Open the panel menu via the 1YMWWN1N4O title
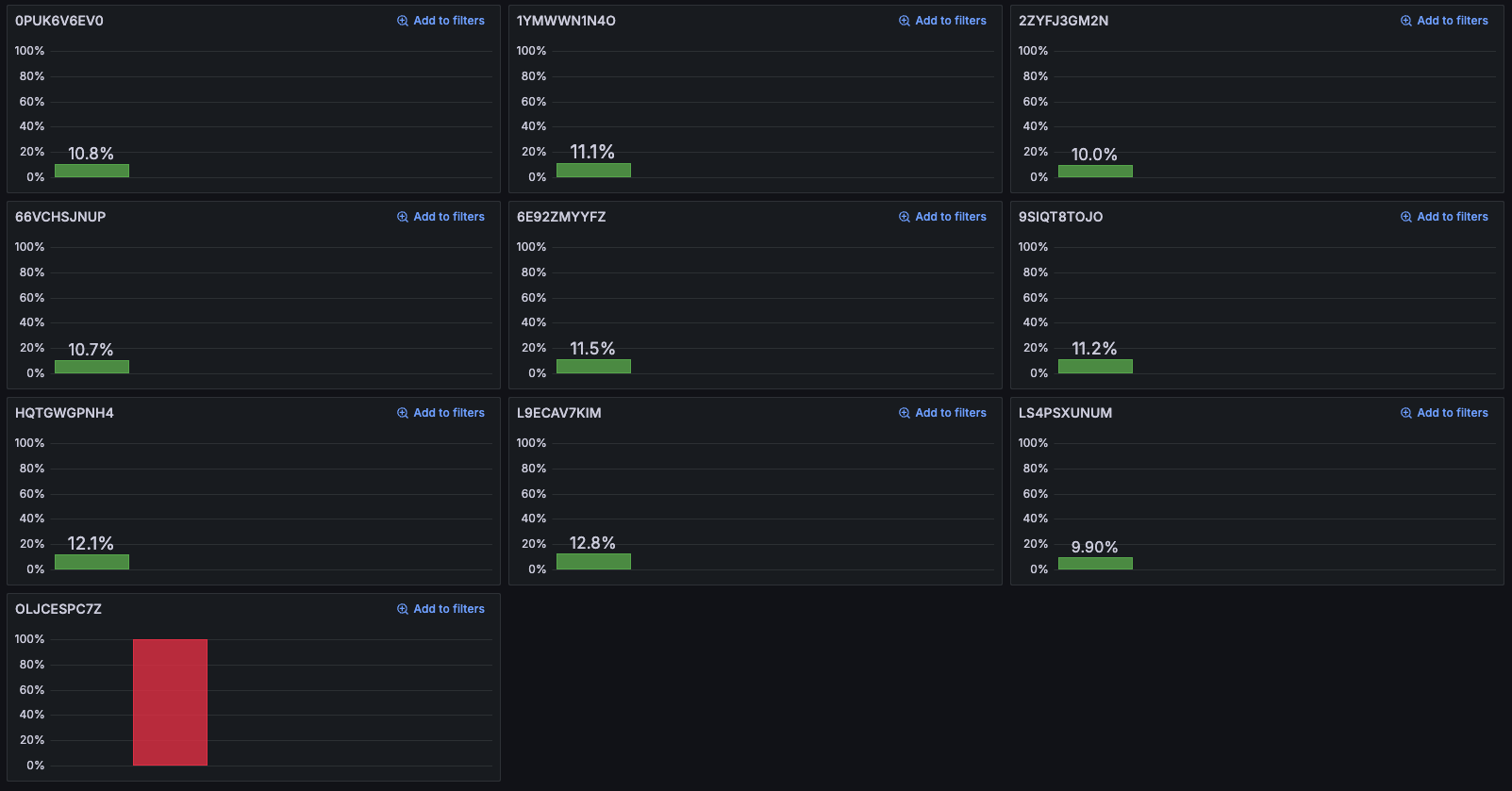The width and height of the screenshot is (1512, 791). pyautogui.click(x=564, y=20)
